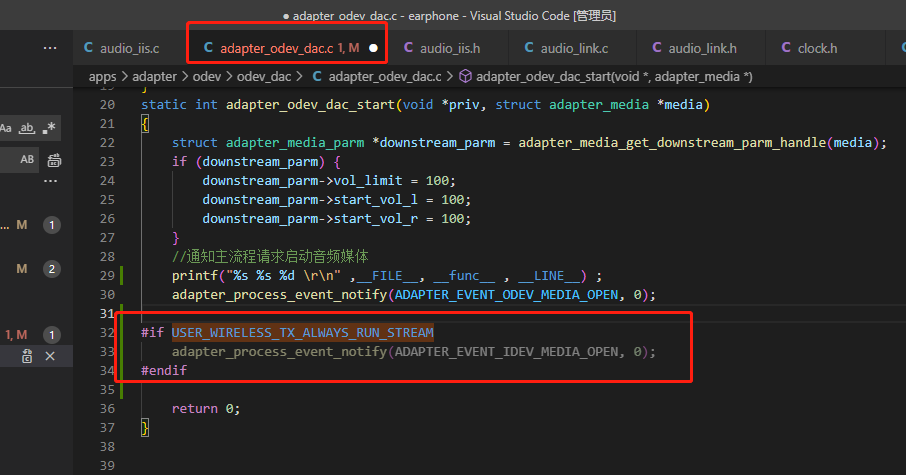Click 'ADAPTER_EVENT_ODEV_MEDIA_OPEN' on line 30
Image resolution: width=906 pixels, height=475 pixels.
(x=506, y=295)
